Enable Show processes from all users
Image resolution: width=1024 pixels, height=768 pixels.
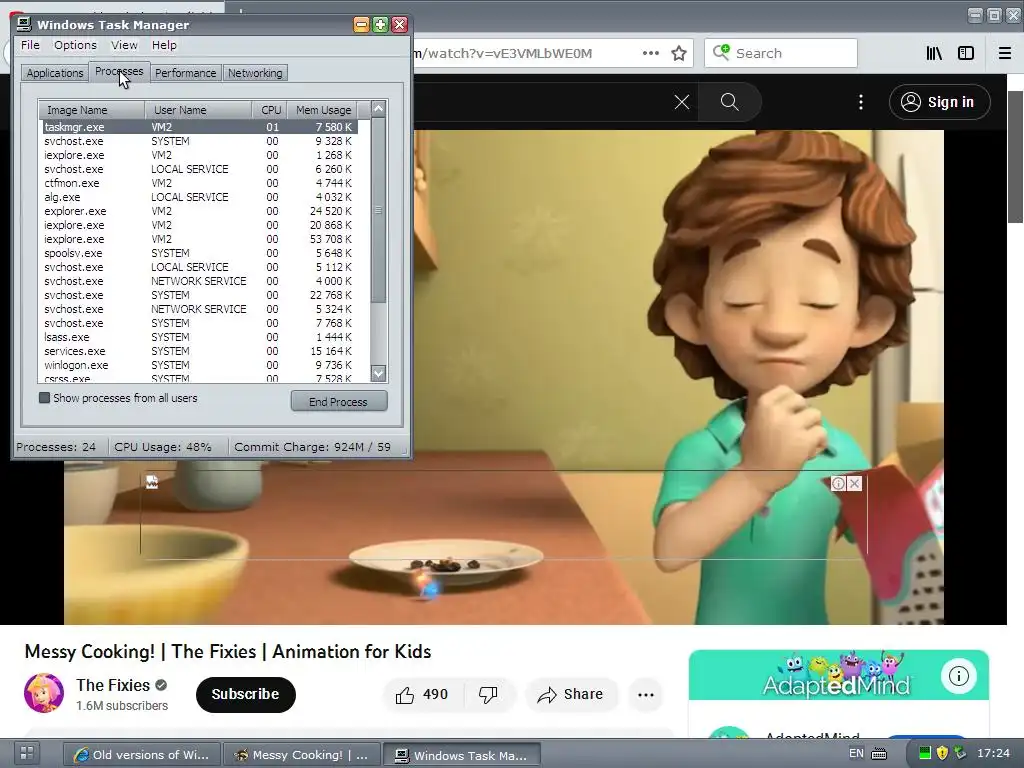click(x=44, y=398)
